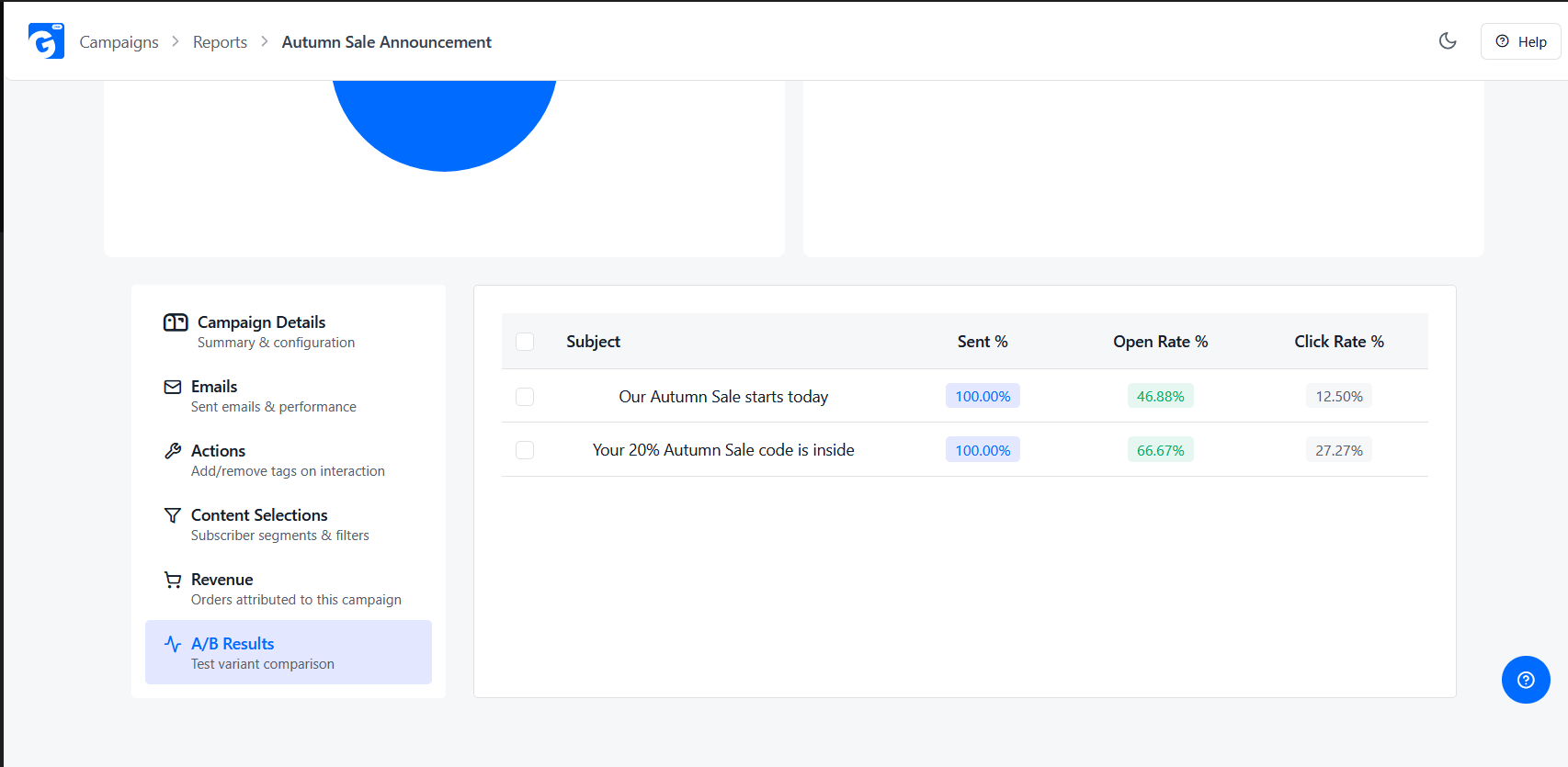This screenshot has height=767, width=1568.
Task: Open the Help button in the header
Action: tap(1520, 41)
